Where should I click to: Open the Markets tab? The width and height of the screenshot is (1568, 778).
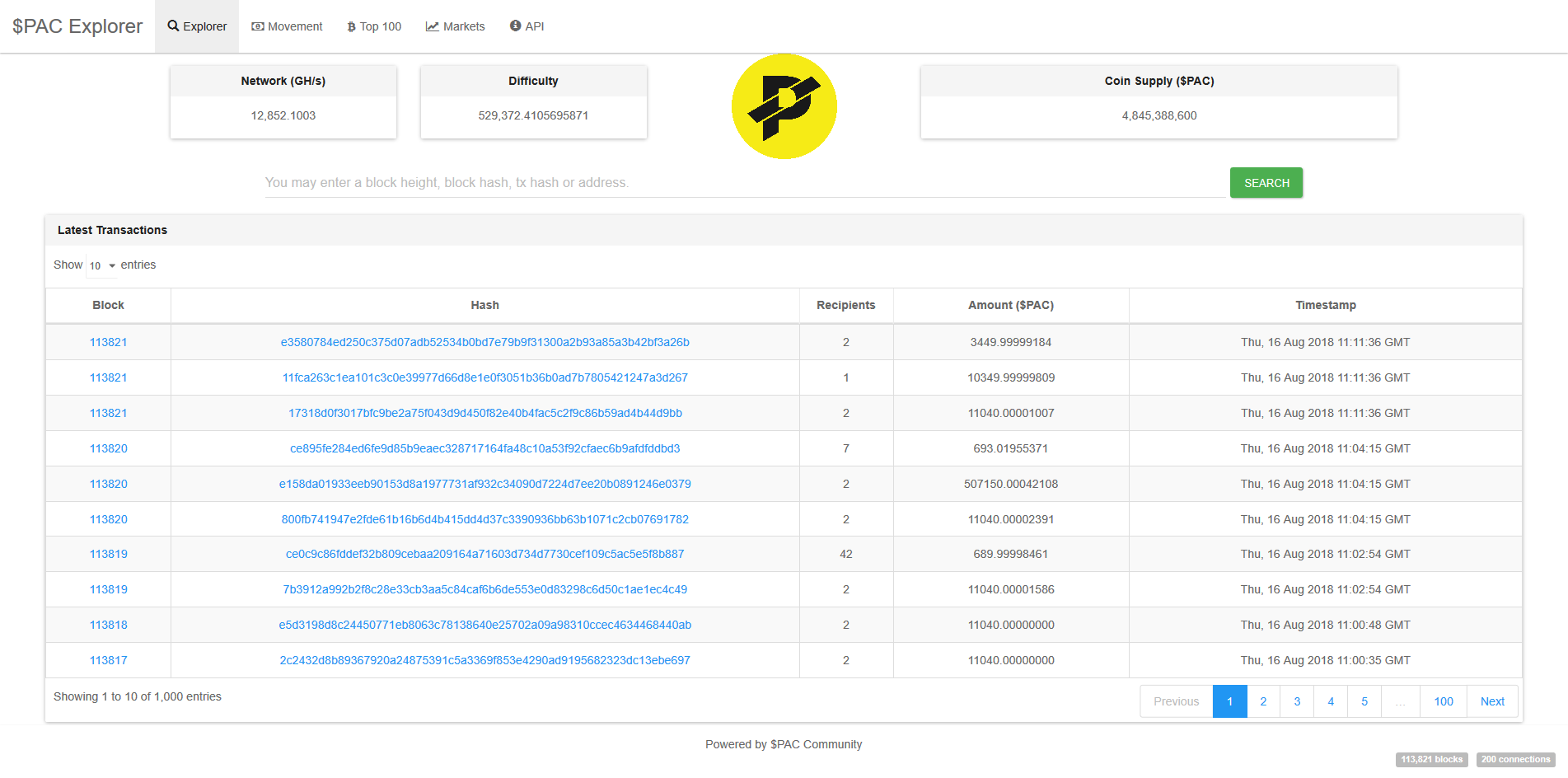pyautogui.click(x=455, y=26)
